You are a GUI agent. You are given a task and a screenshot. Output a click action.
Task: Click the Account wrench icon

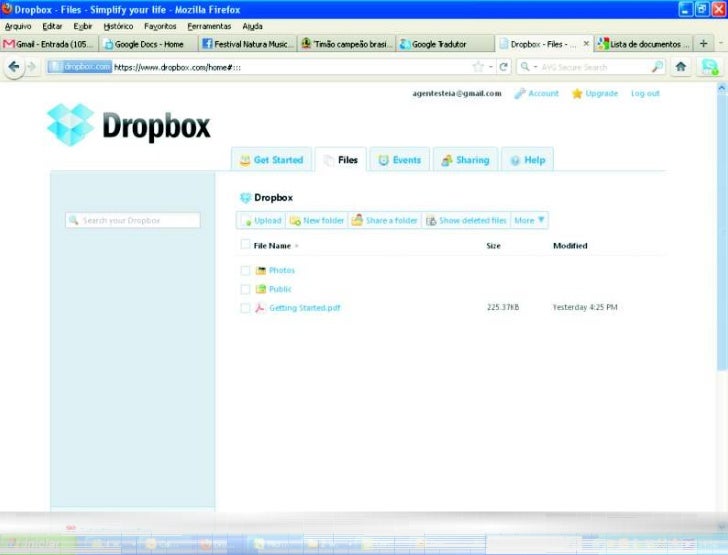pyautogui.click(x=520, y=93)
